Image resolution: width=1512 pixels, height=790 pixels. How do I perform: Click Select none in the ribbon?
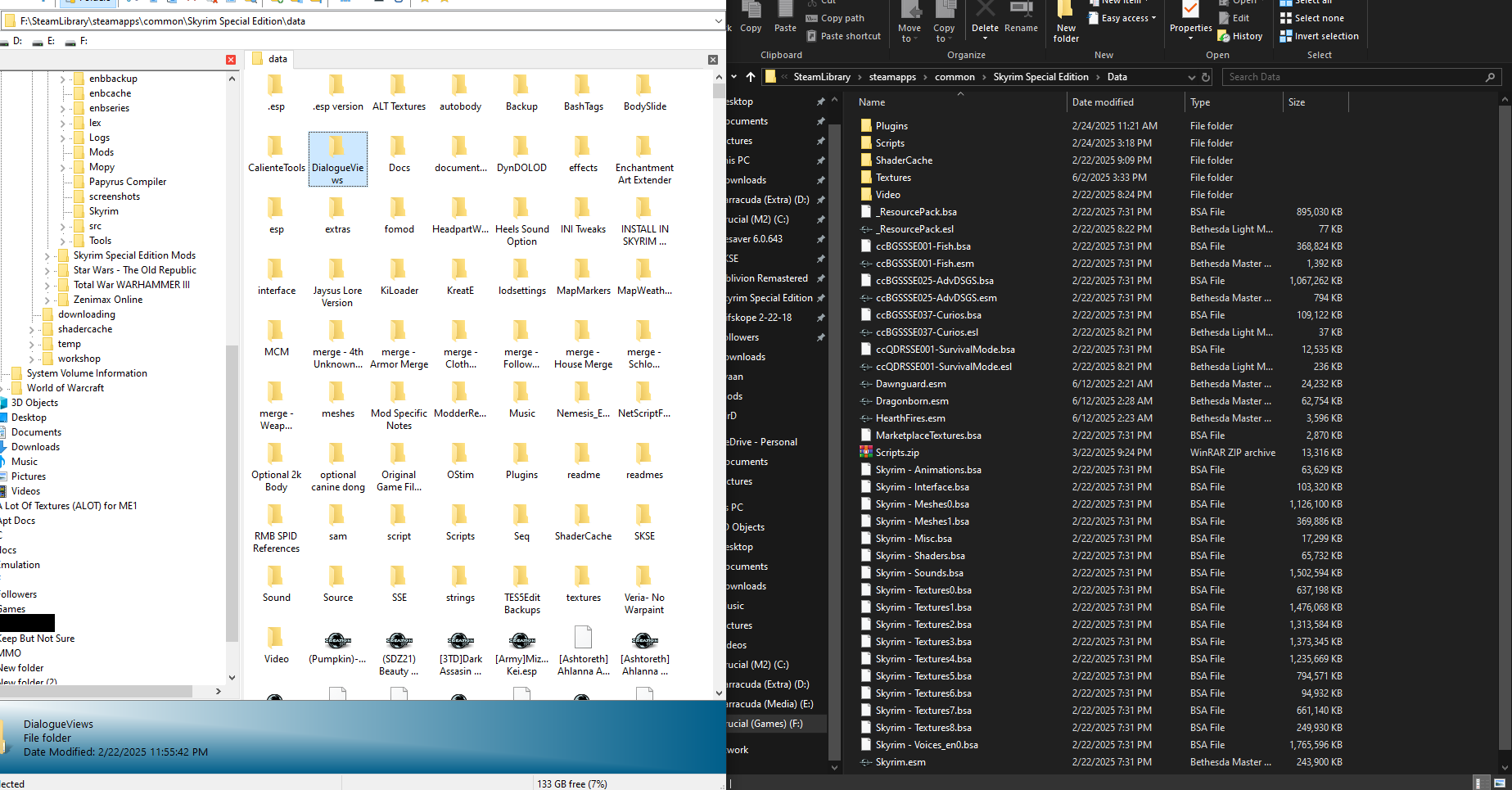point(1312,18)
